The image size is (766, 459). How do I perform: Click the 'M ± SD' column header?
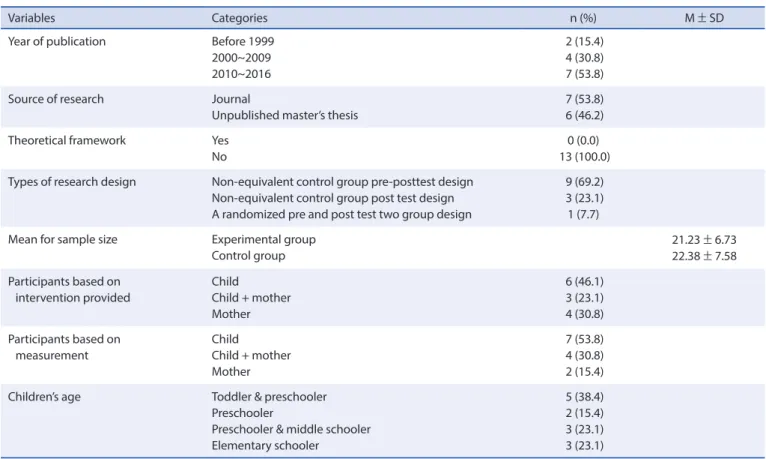click(x=704, y=18)
